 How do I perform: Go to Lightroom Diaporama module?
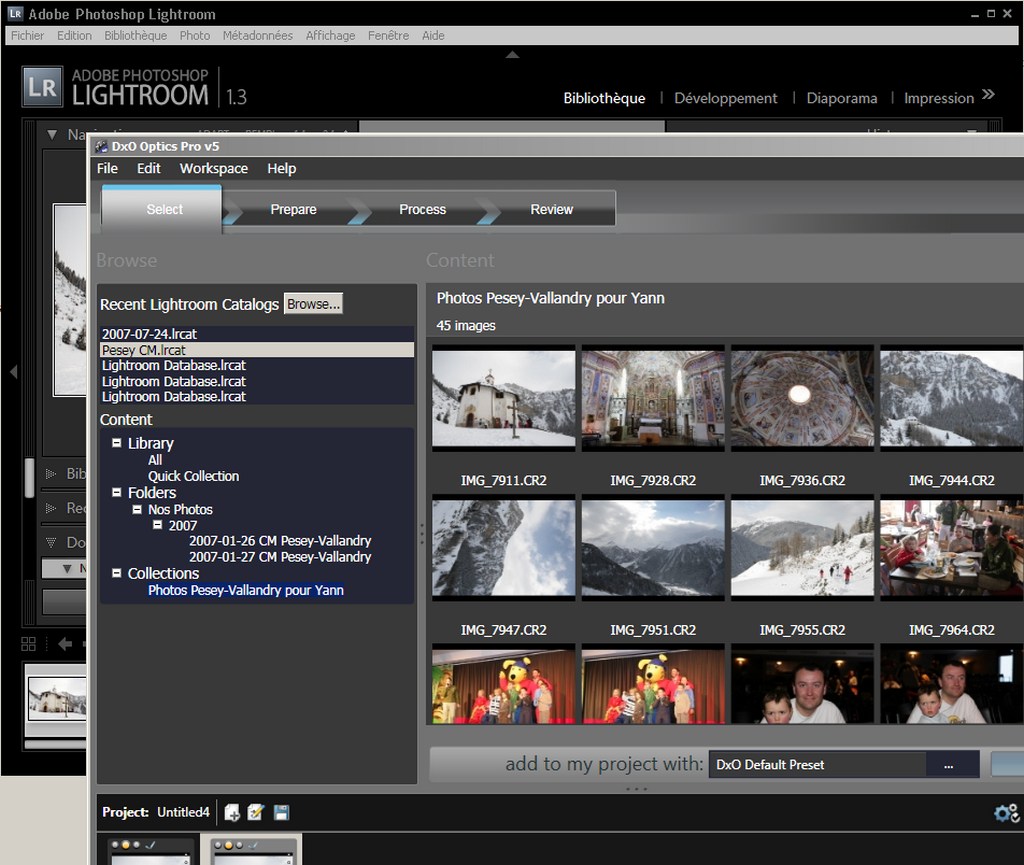click(x=842, y=98)
